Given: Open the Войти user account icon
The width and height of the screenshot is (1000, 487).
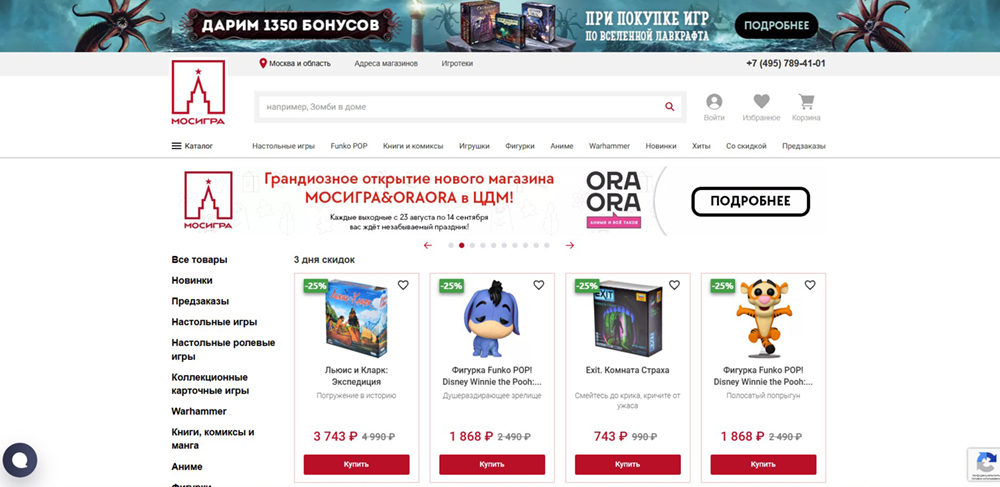Looking at the screenshot, I should point(714,101).
